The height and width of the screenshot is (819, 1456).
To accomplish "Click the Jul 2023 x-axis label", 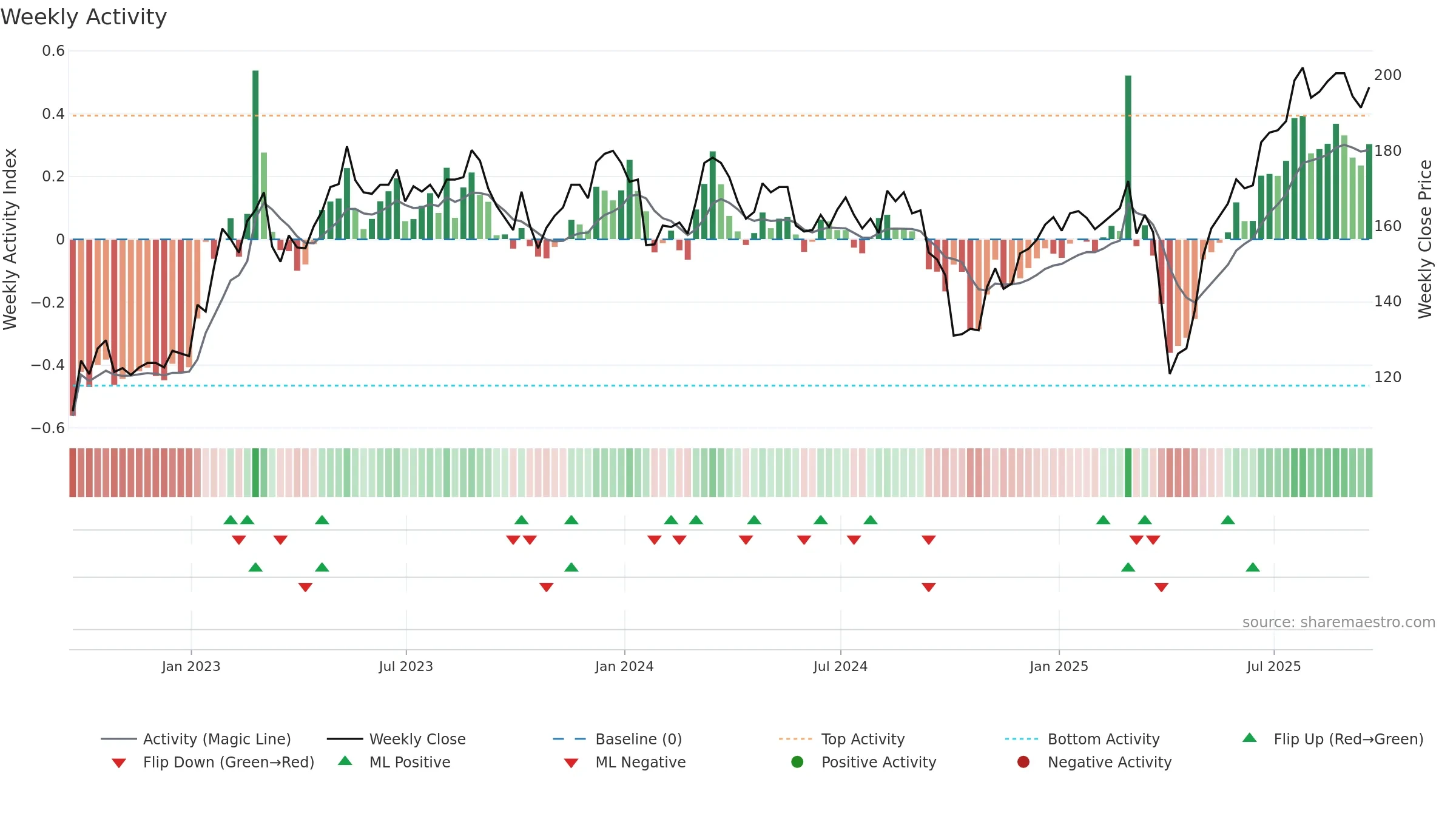I will click(406, 666).
